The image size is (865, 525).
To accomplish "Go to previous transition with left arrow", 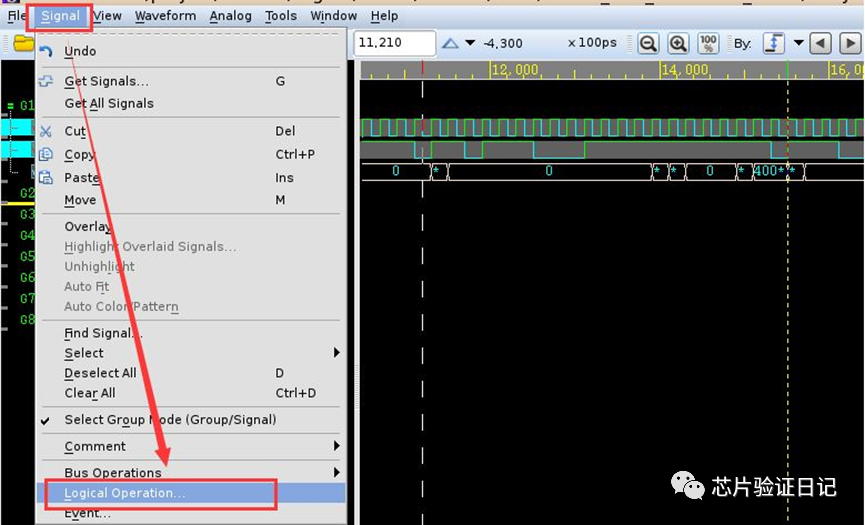I will pyautogui.click(x=820, y=43).
